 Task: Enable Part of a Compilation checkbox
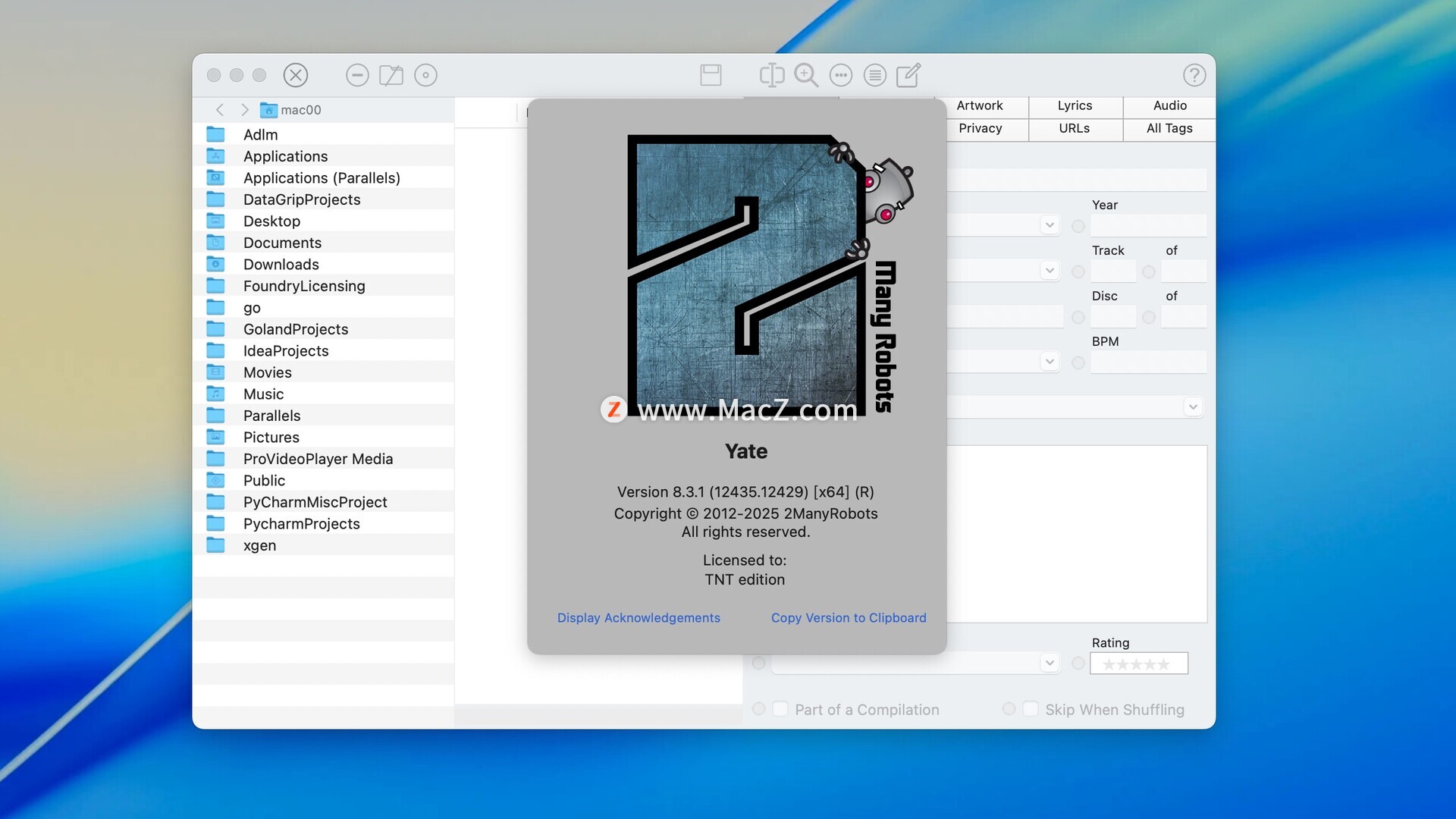[x=780, y=709]
